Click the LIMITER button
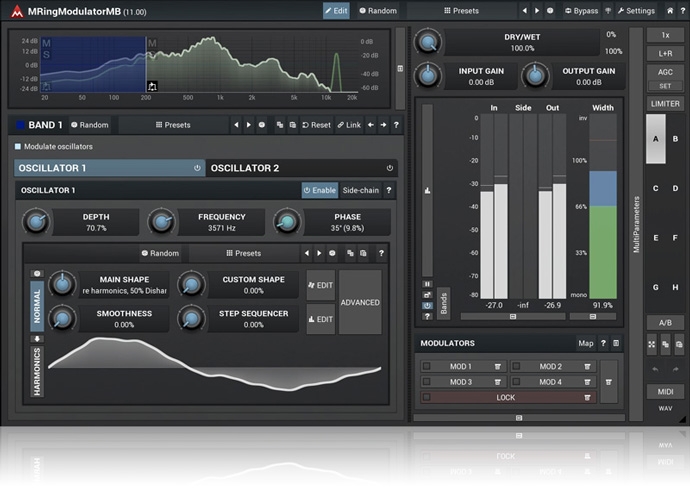 (x=665, y=104)
